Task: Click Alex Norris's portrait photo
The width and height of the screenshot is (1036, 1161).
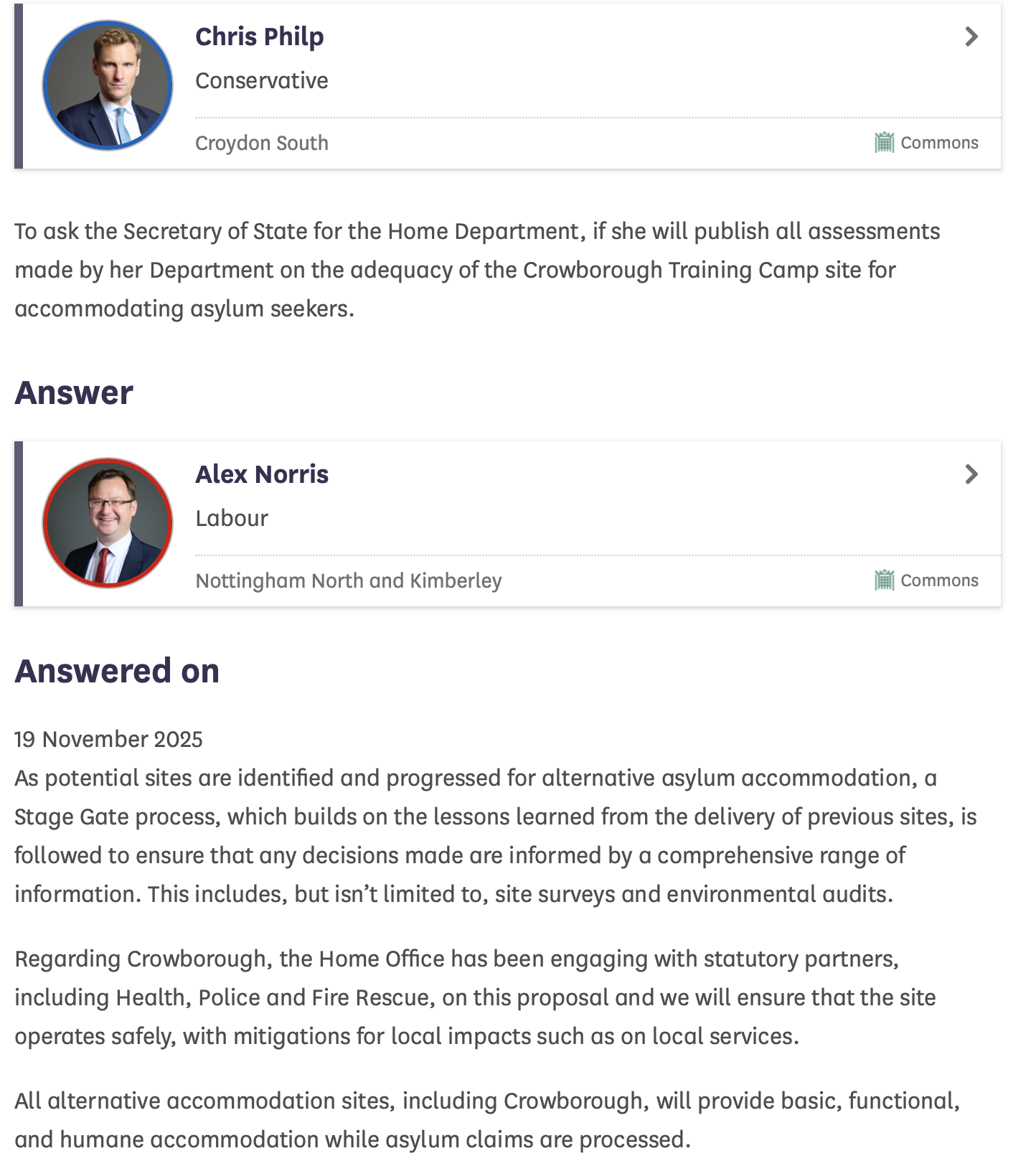Action: [x=108, y=523]
